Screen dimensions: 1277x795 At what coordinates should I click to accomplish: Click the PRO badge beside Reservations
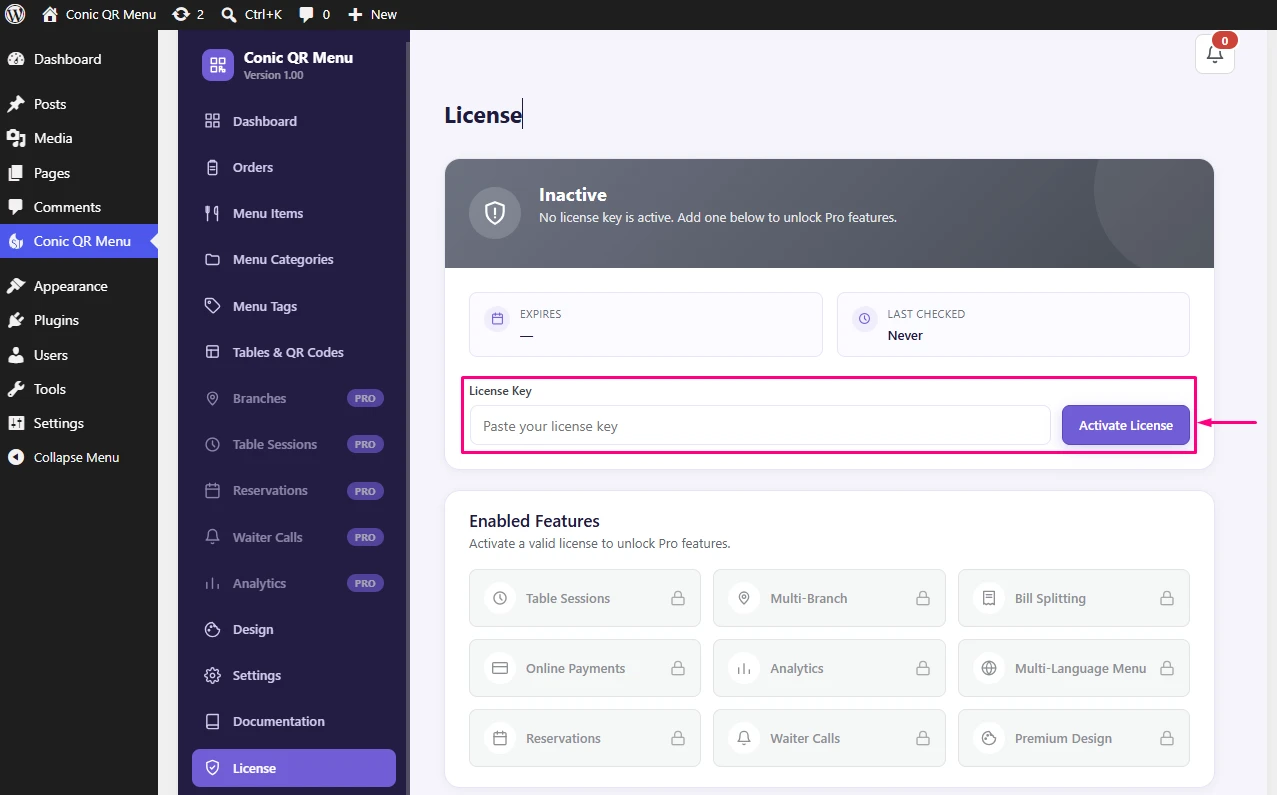pyautogui.click(x=365, y=491)
